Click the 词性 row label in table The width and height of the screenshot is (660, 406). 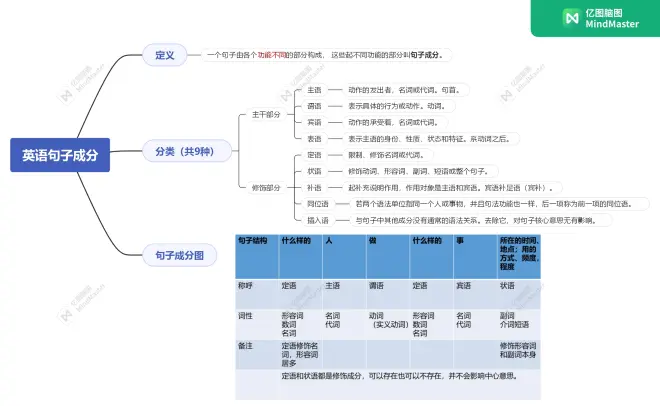point(246,315)
